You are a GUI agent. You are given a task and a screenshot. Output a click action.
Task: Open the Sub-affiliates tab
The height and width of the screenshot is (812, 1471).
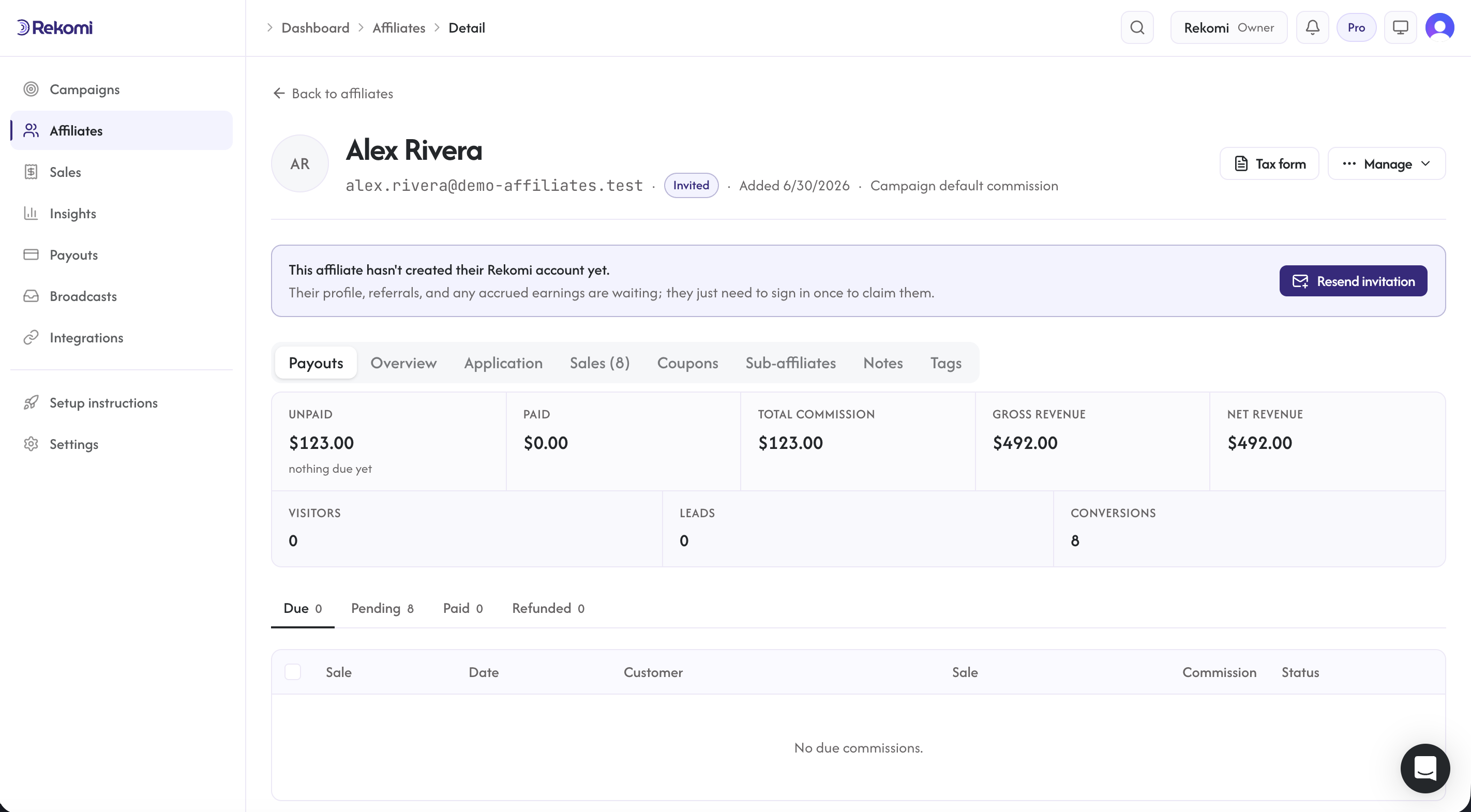(x=790, y=363)
